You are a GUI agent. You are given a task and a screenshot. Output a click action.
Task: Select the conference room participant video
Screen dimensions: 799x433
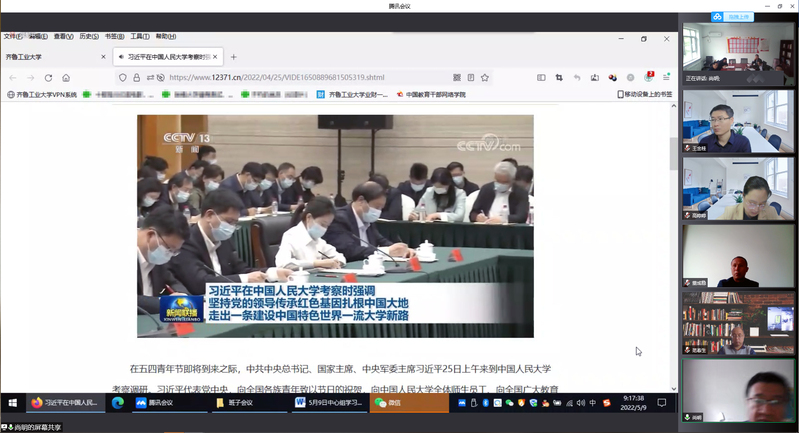pos(738,53)
